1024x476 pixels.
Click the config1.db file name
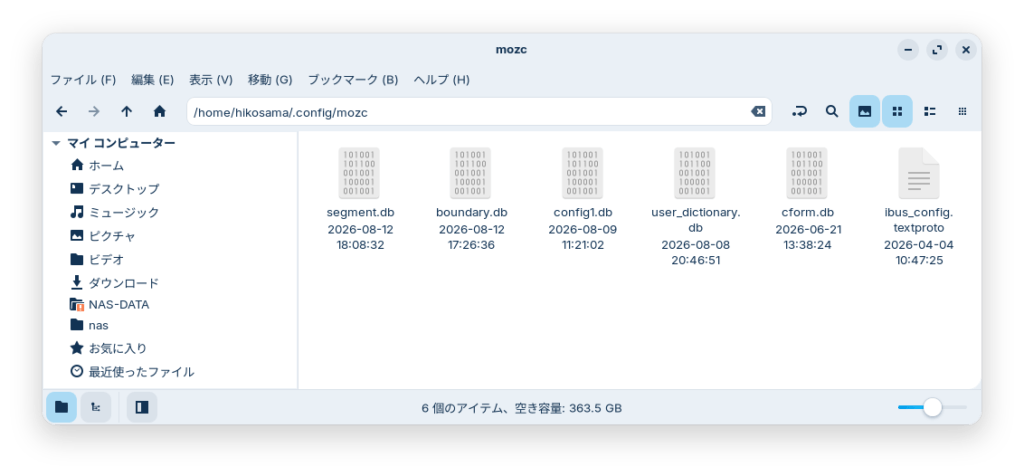click(x=583, y=213)
